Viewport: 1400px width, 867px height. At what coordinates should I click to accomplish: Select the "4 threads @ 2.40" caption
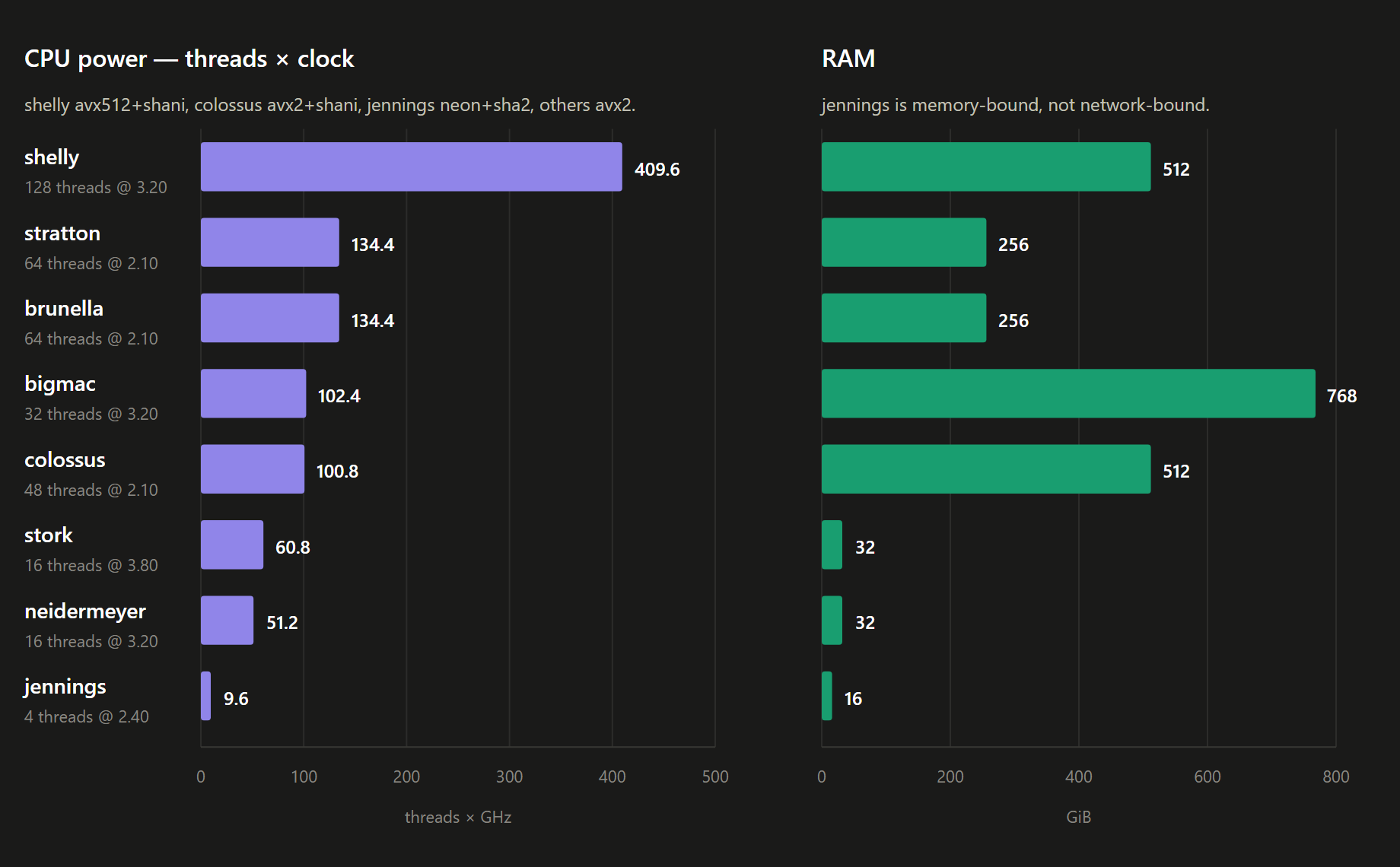87,717
